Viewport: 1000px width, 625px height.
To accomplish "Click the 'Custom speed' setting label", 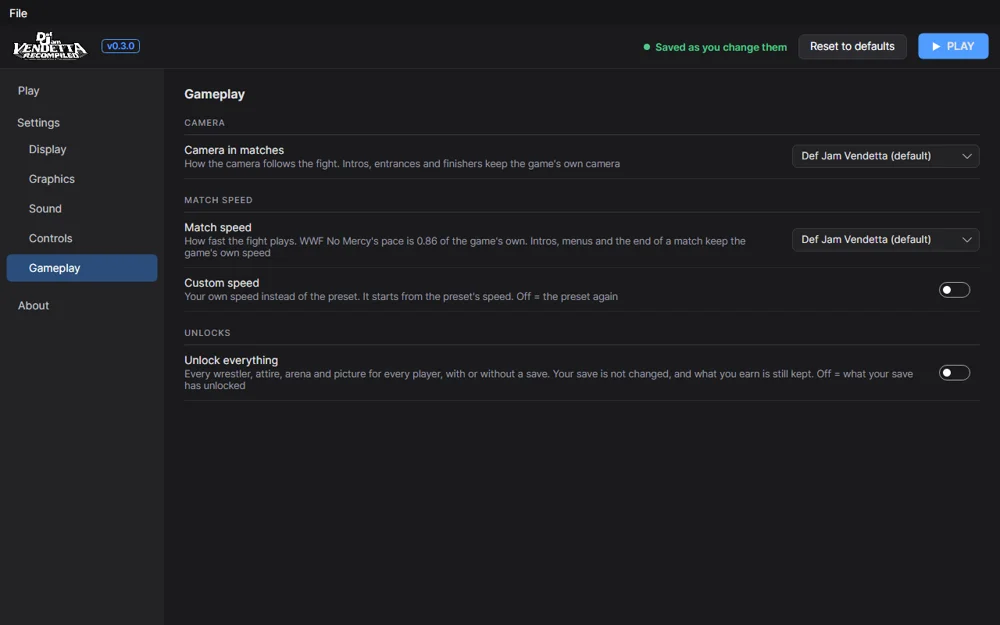I will coord(221,283).
